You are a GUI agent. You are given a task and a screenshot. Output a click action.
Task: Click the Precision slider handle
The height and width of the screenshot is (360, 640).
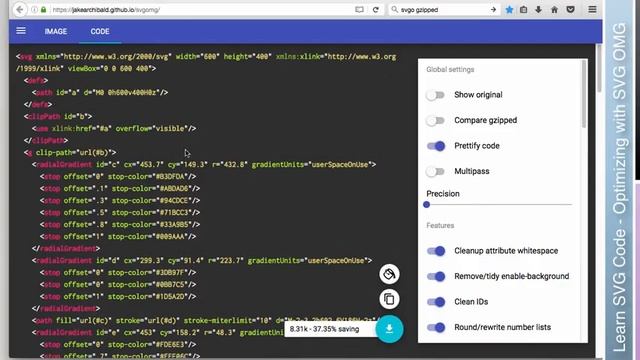(427, 204)
